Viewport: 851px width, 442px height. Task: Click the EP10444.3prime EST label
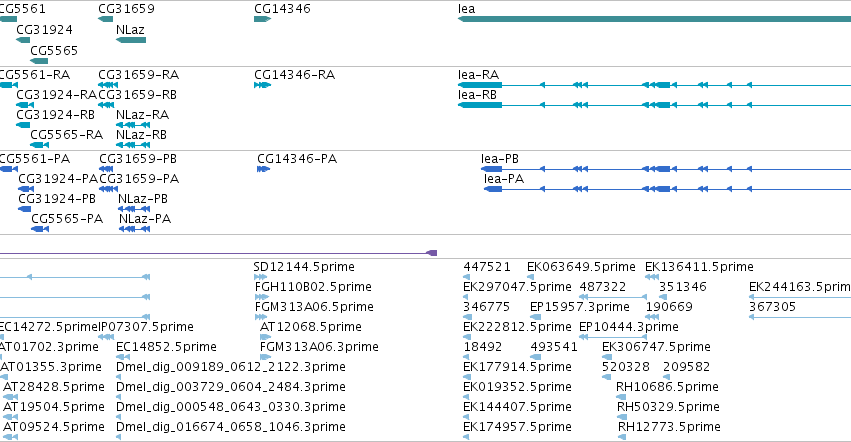point(629,327)
